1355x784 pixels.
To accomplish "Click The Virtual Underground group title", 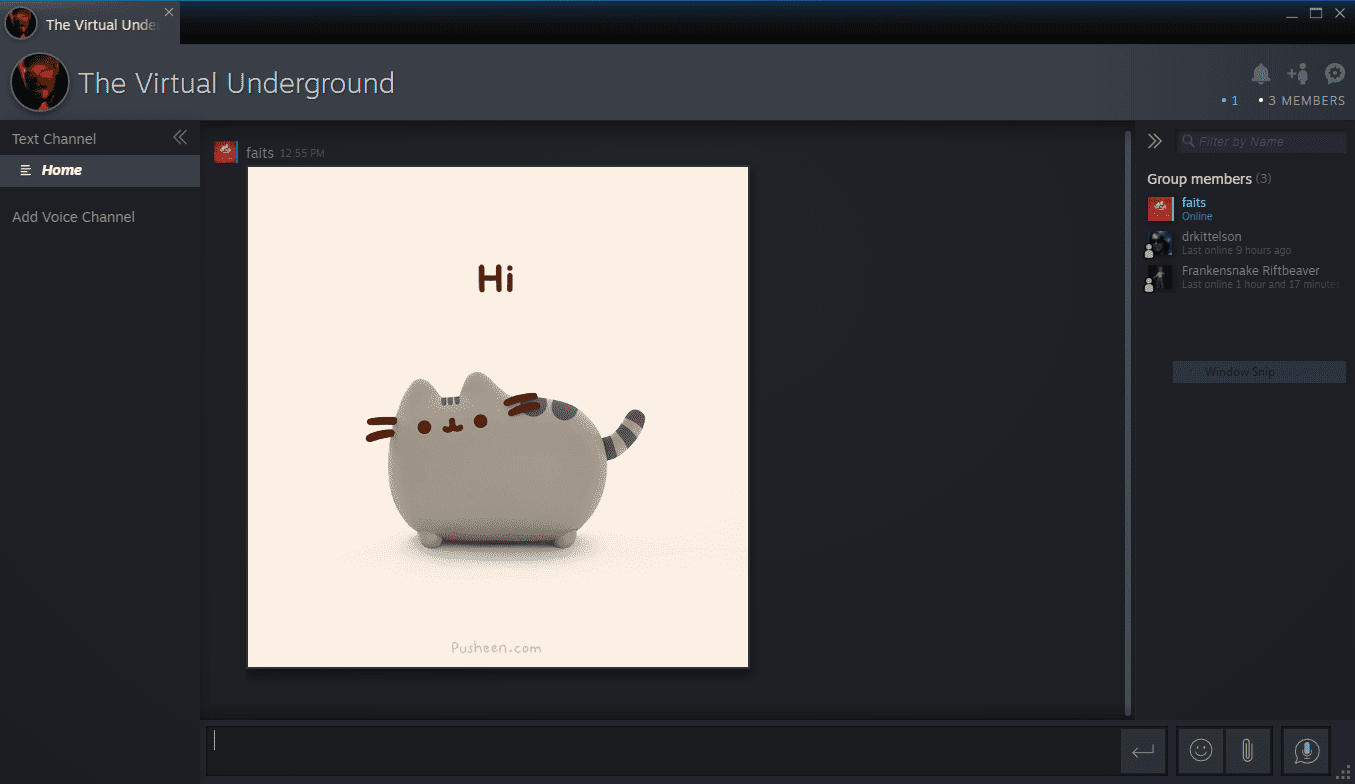I will [x=236, y=83].
